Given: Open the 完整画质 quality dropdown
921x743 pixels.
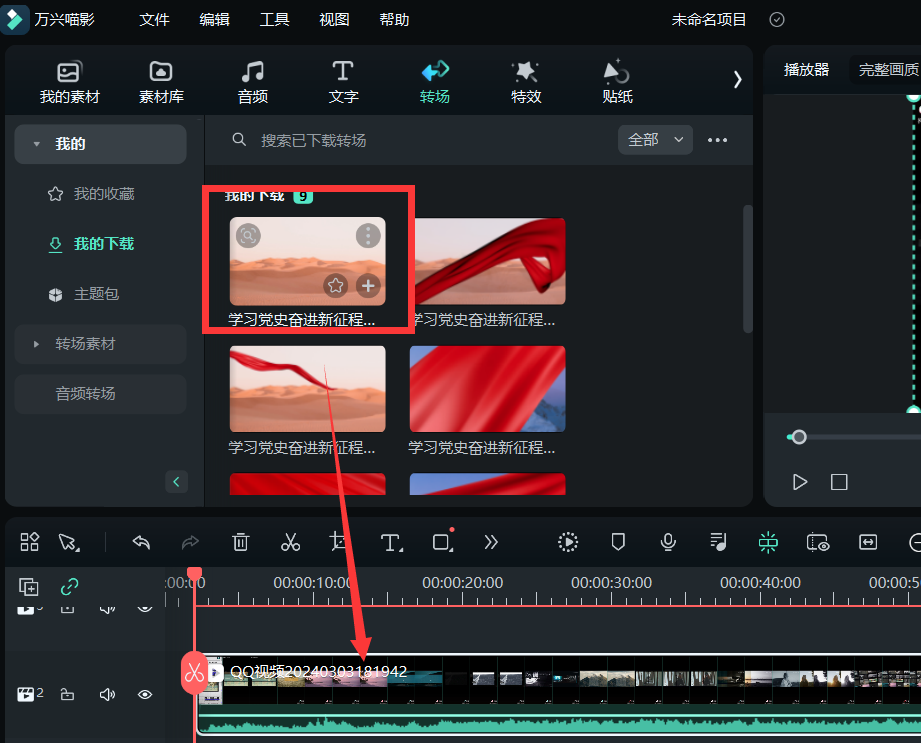Looking at the screenshot, I should [888, 70].
